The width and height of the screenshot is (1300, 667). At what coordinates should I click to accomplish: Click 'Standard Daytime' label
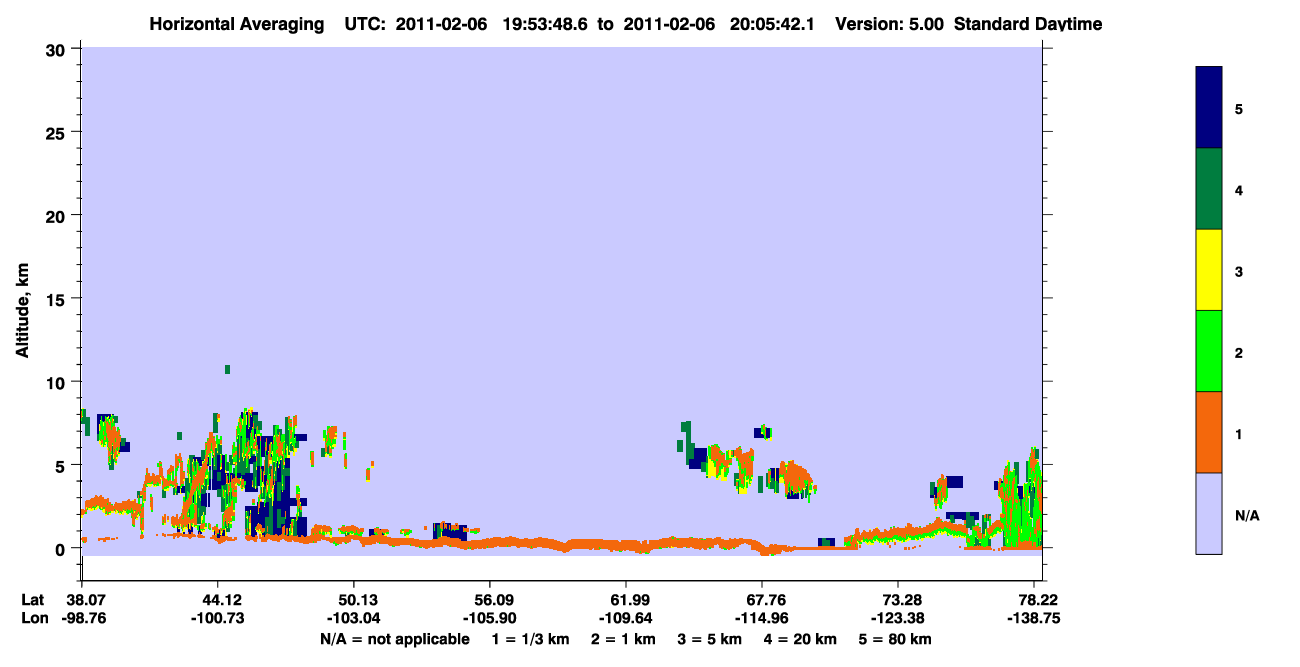point(1028,24)
